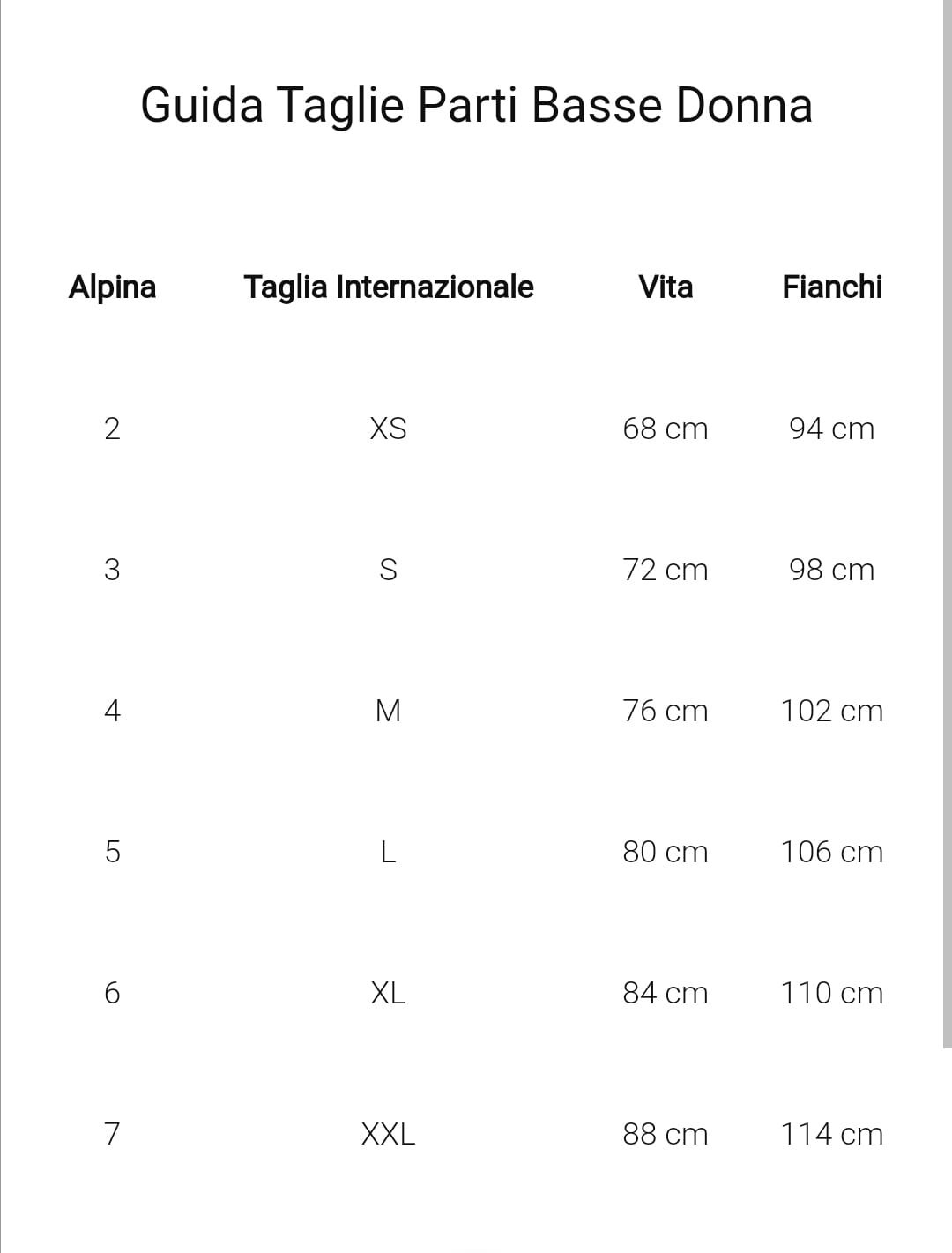
Task: Click the 68 cm waist value
Action: (x=665, y=429)
